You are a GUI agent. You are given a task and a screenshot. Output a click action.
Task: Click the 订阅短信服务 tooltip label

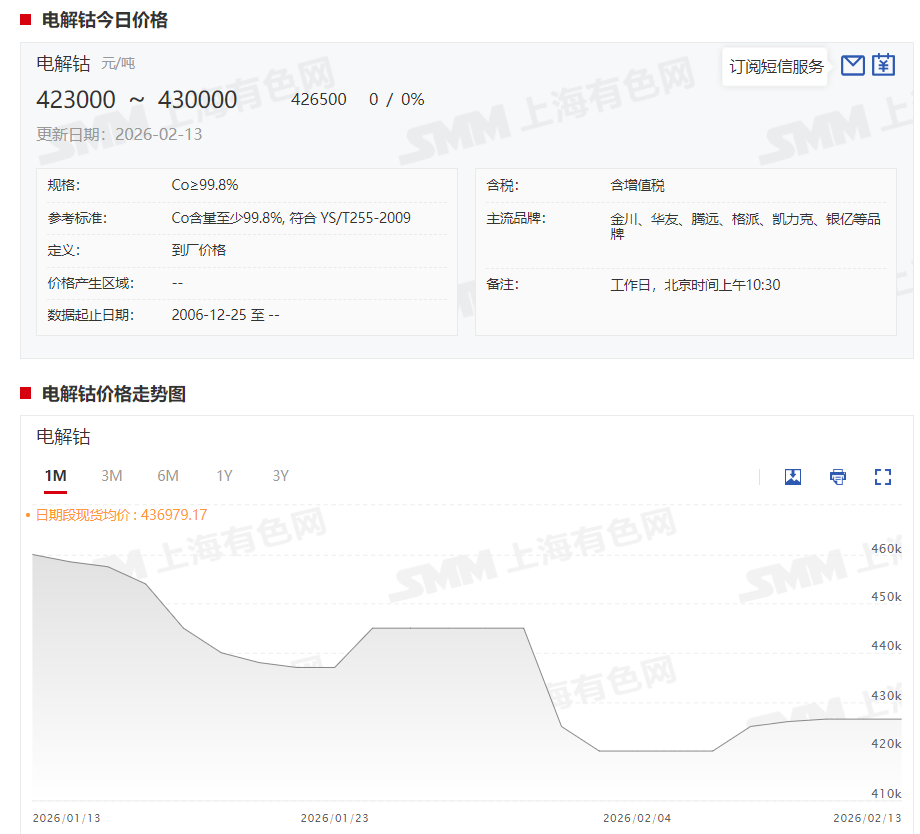776,67
